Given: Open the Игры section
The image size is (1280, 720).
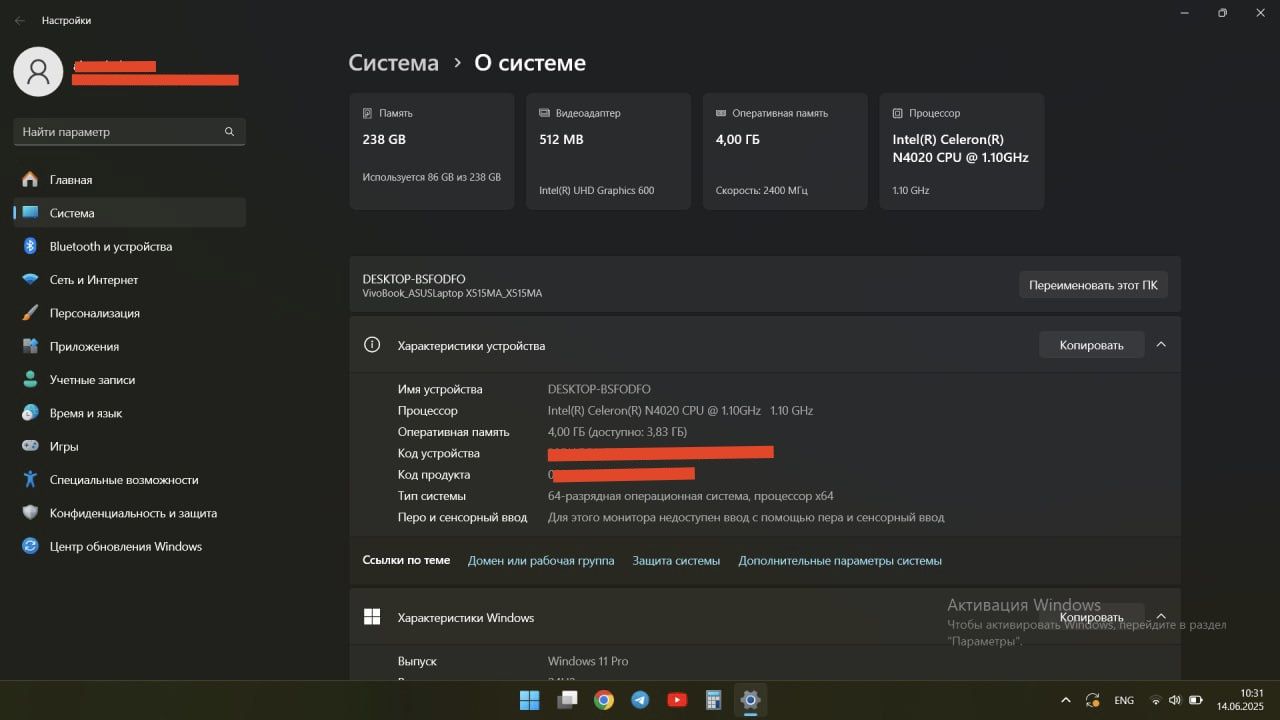Looking at the screenshot, I should (129, 446).
